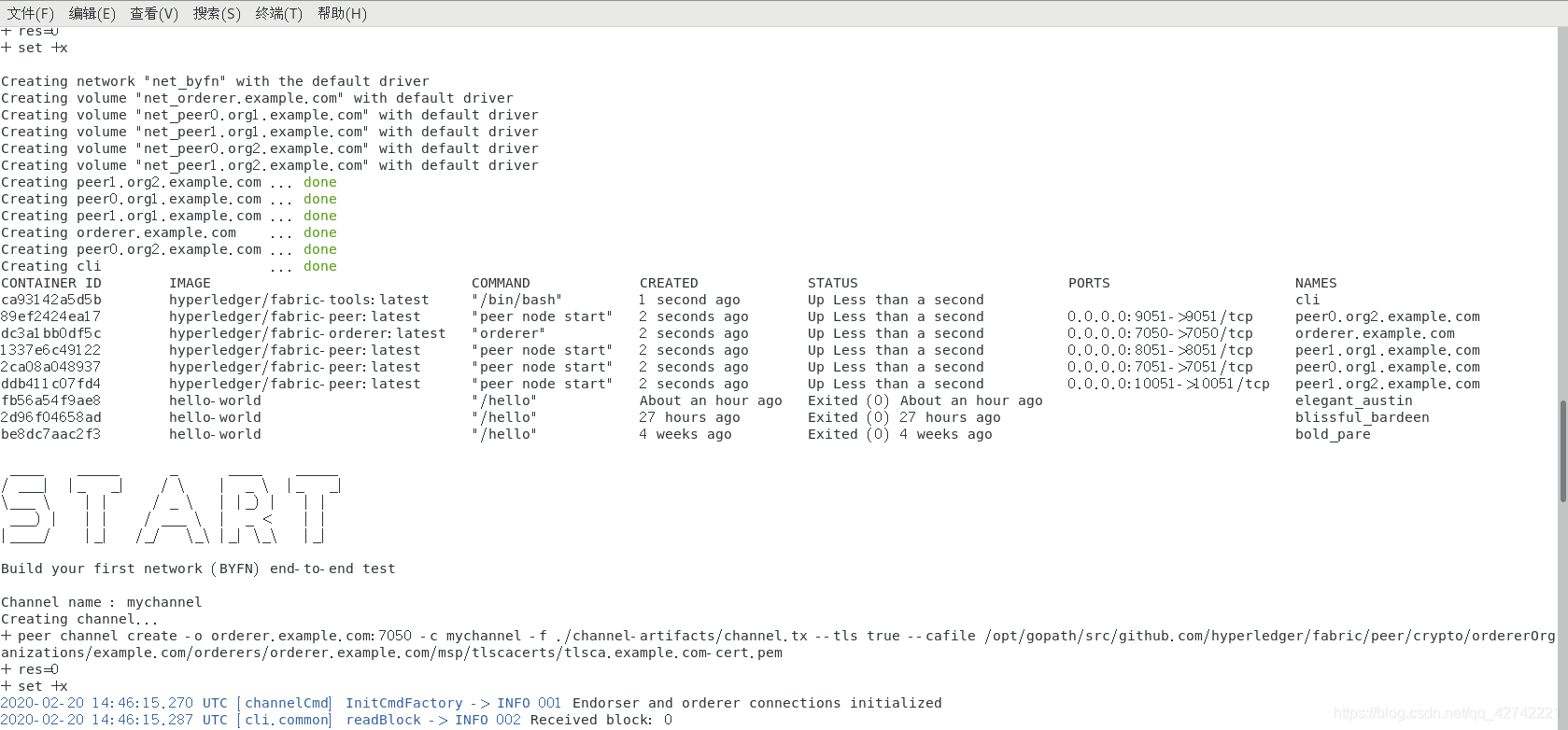Click container ID fb56a54f9ae8

pos(51,400)
